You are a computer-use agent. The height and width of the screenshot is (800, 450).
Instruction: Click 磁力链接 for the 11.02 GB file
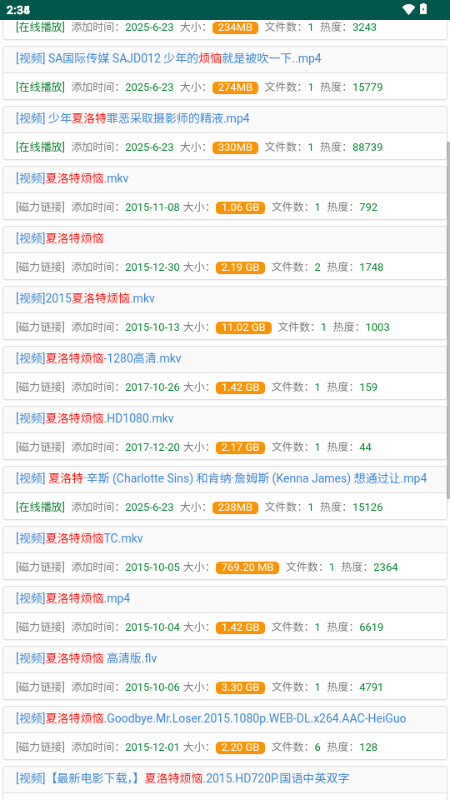[x=40, y=327]
